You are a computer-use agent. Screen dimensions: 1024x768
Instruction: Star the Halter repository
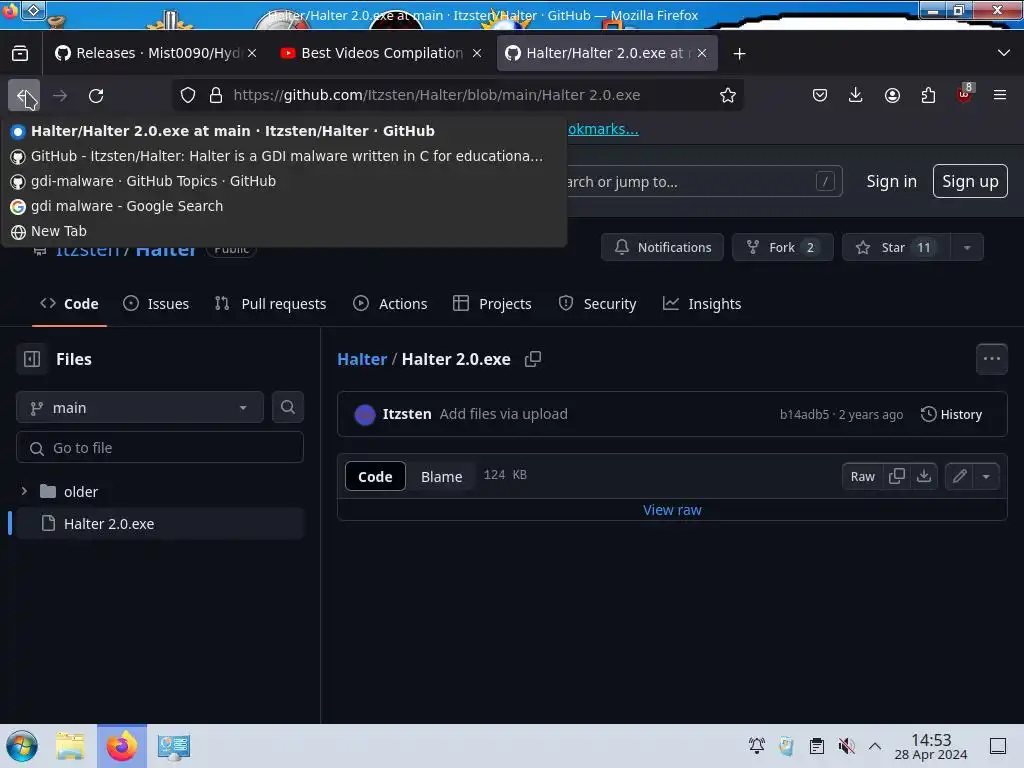point(896,248)
